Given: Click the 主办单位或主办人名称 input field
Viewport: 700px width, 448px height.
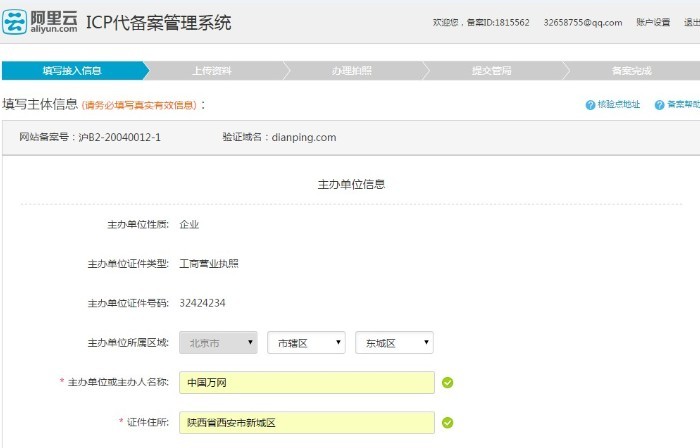Looking at the screenshot, I should 307,382.
